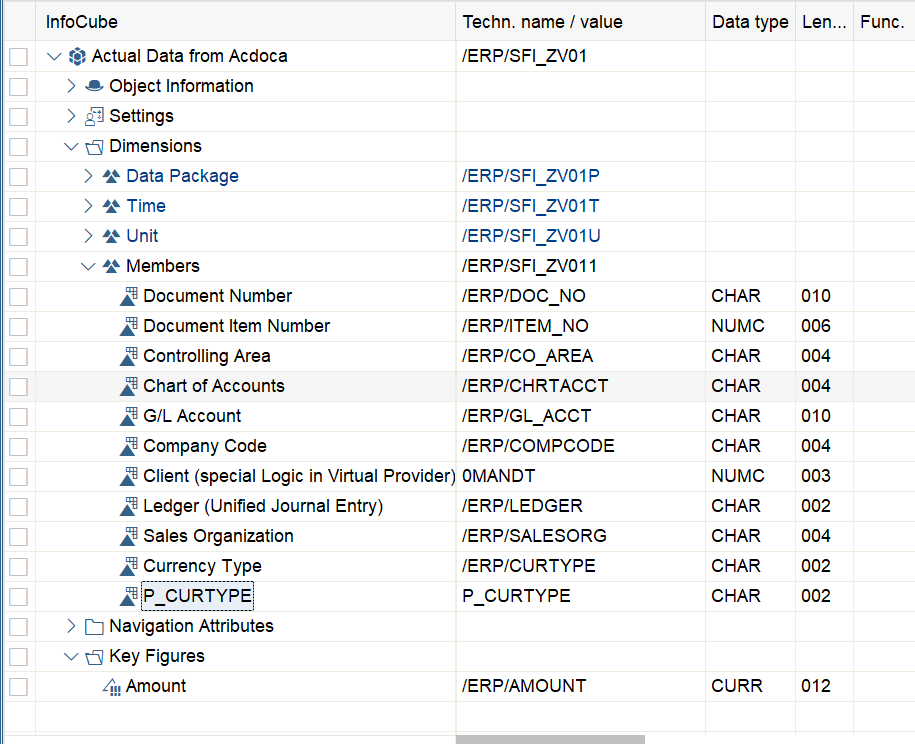Screen dimensions: 915x744
Task: Select the checkbox for Data Package row
Action: tap(18, 176)
